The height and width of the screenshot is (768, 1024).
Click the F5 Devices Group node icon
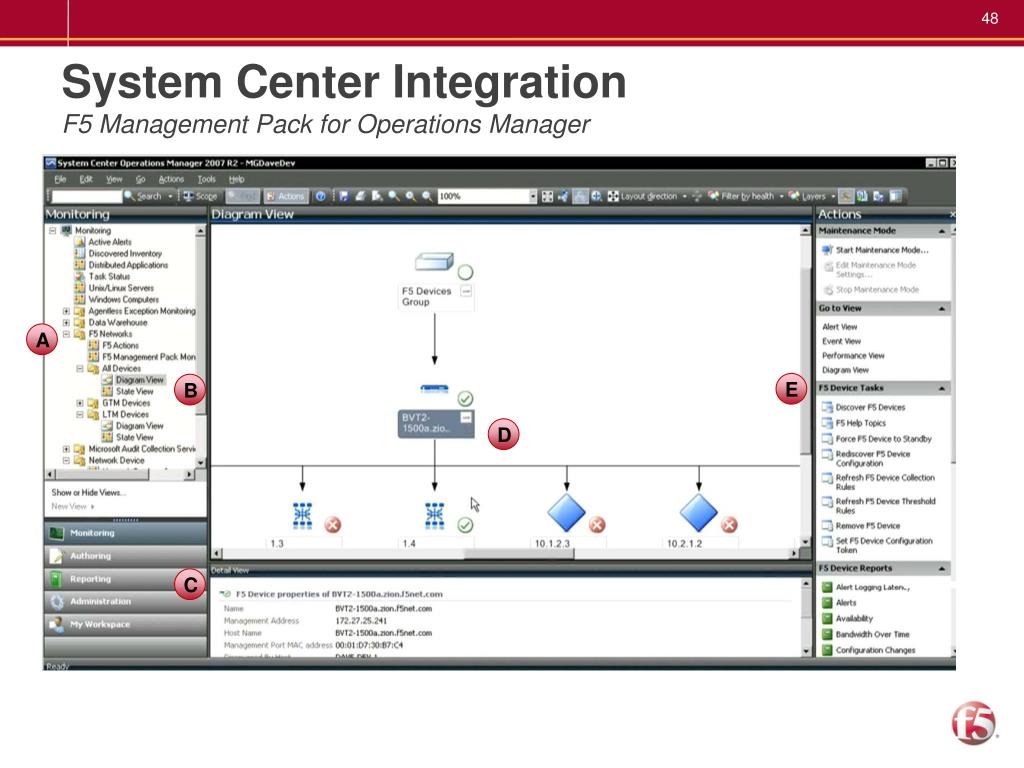[x=434, y=262]
